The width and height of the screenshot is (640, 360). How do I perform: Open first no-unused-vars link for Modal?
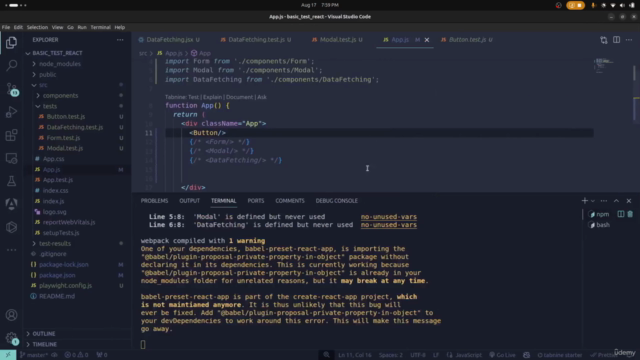tap(389, 217)
